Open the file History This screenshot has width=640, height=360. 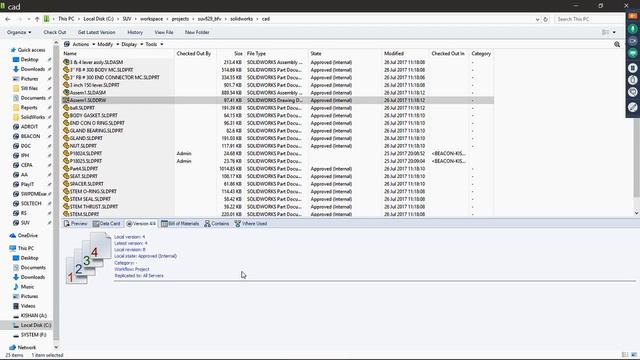tap(135, 32)
